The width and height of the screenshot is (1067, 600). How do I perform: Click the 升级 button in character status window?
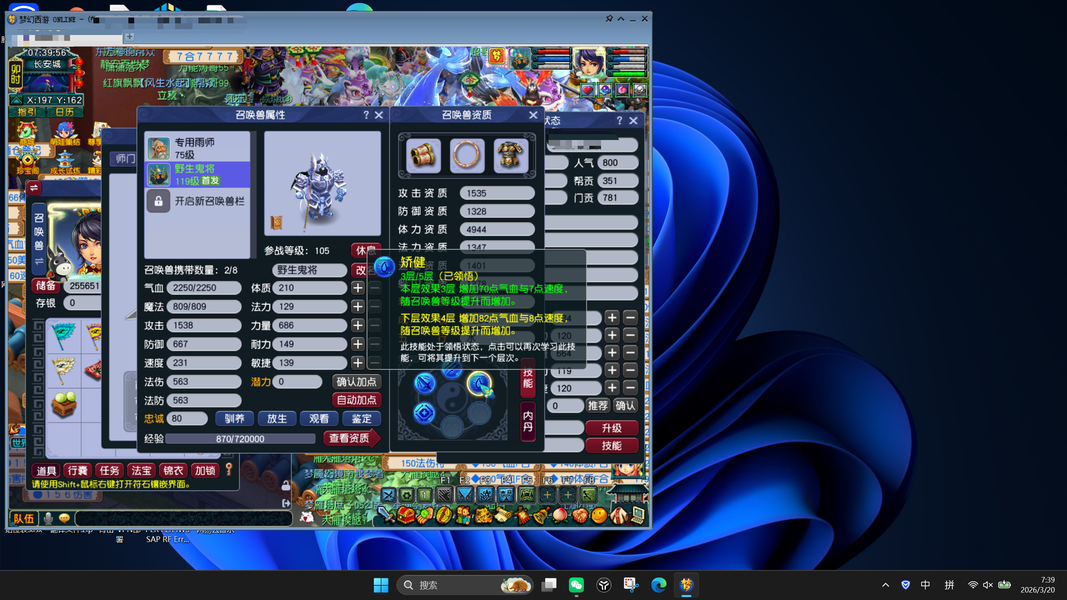612,428
